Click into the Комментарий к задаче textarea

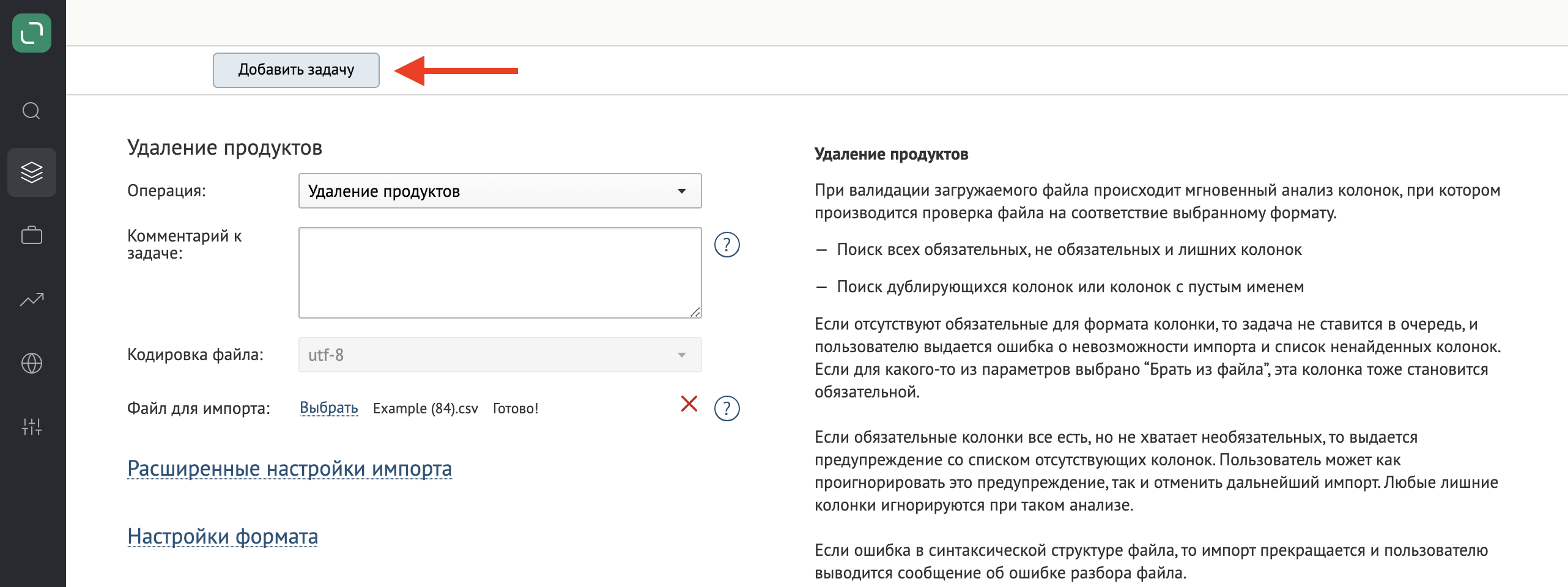[x=500, y=273]
